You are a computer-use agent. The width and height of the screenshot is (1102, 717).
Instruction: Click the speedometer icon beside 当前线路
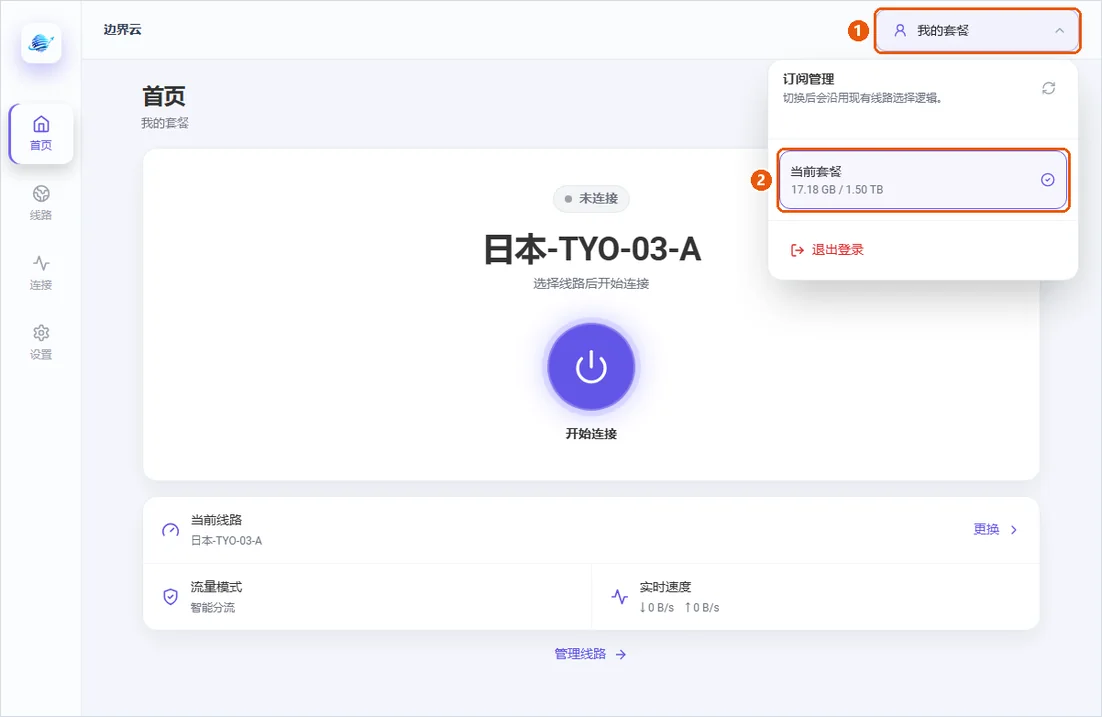tap(170, 530)
